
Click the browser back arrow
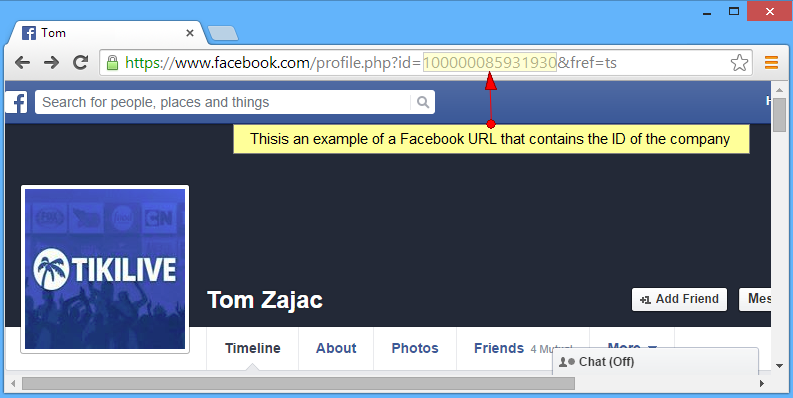(x=22, y=63)
